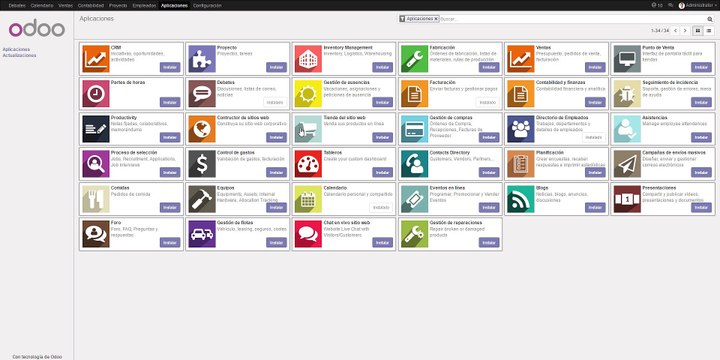Switch to kanban grid view
720x360 pixels.
click(x=698, y=31)
